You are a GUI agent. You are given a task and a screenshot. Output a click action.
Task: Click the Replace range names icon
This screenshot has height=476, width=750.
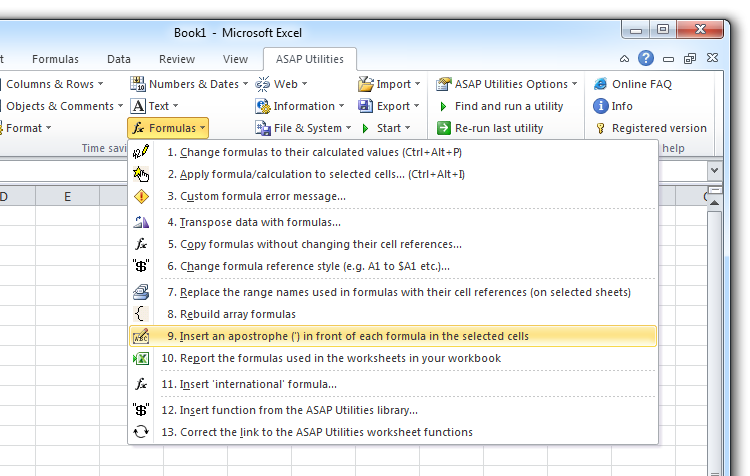pos(141,292)
